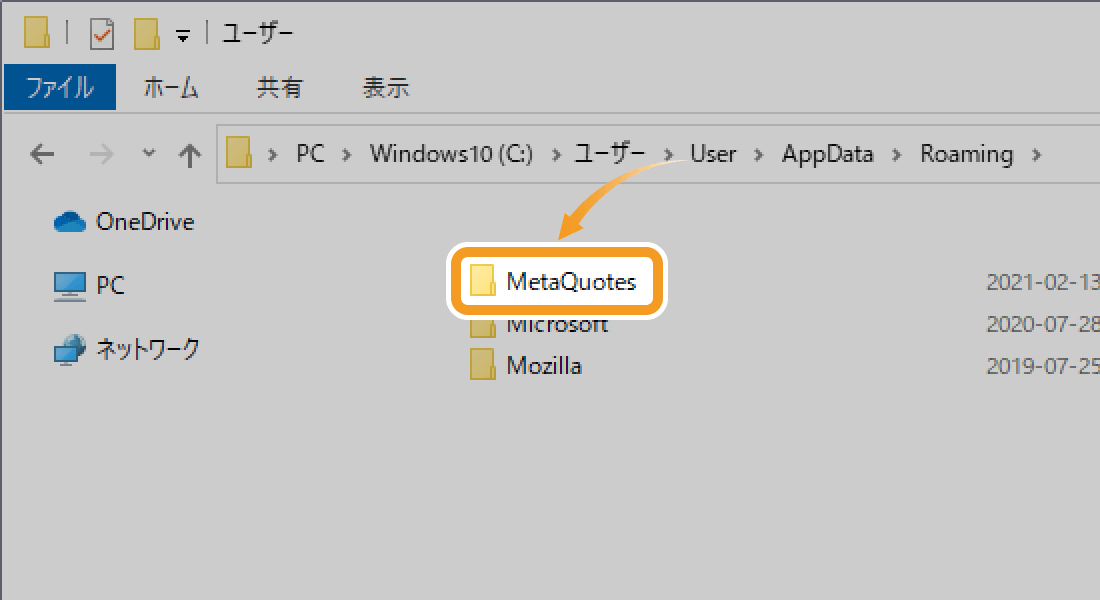Image resolution: width=1100 pixels, height=600 pixels.
Task: Open recent locations dropdown chevron
Action: click(x=149, y=153)
